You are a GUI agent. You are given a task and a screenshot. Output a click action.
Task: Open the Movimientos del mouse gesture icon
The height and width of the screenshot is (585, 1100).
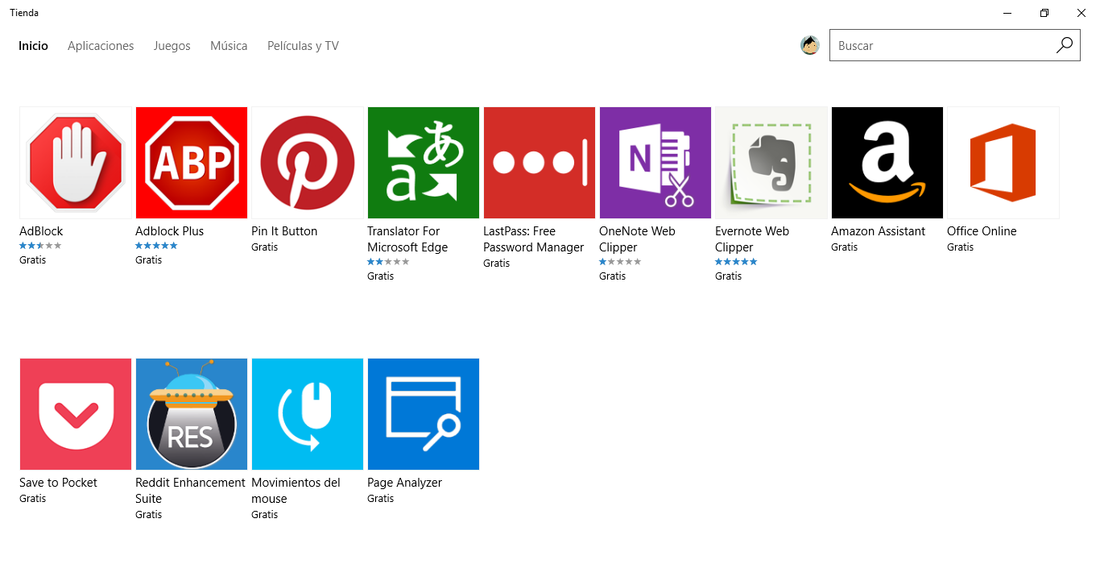tap(307, 414)
